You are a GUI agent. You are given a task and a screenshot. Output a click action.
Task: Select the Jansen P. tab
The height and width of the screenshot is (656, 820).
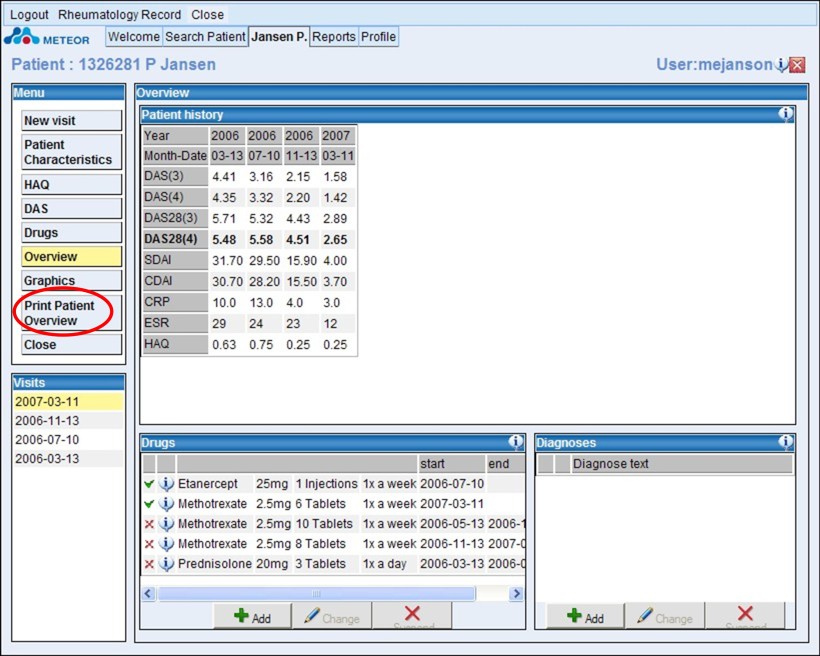pos(279,37)
